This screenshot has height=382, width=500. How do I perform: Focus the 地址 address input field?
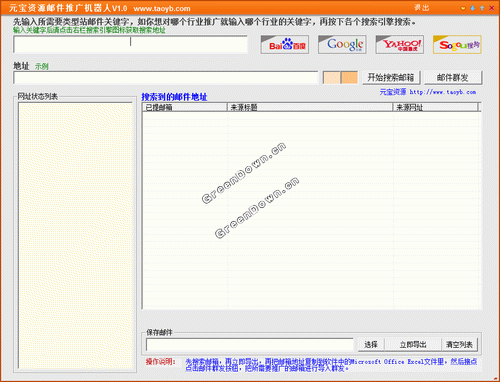[166, 78]
